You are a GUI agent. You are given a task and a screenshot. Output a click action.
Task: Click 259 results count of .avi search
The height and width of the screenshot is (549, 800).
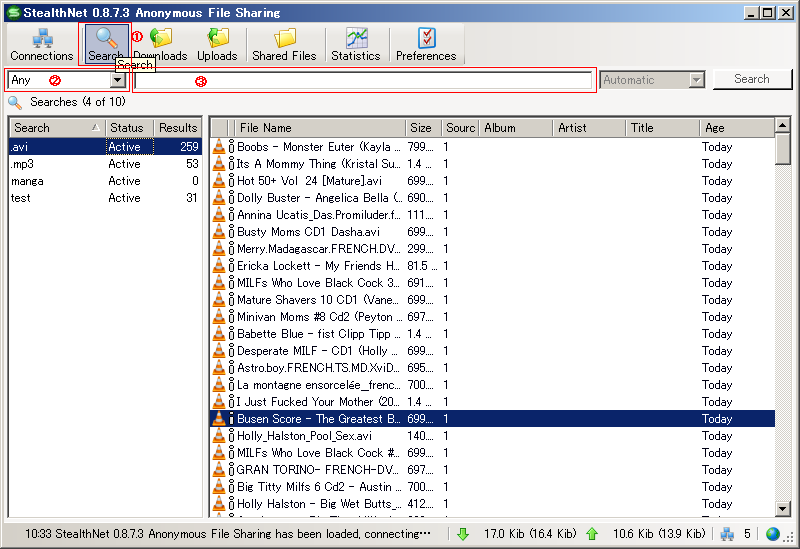tap(189, 147)
